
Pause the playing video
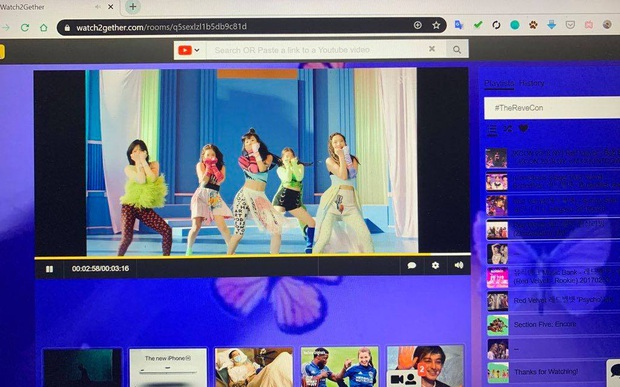tap(49, 269)
